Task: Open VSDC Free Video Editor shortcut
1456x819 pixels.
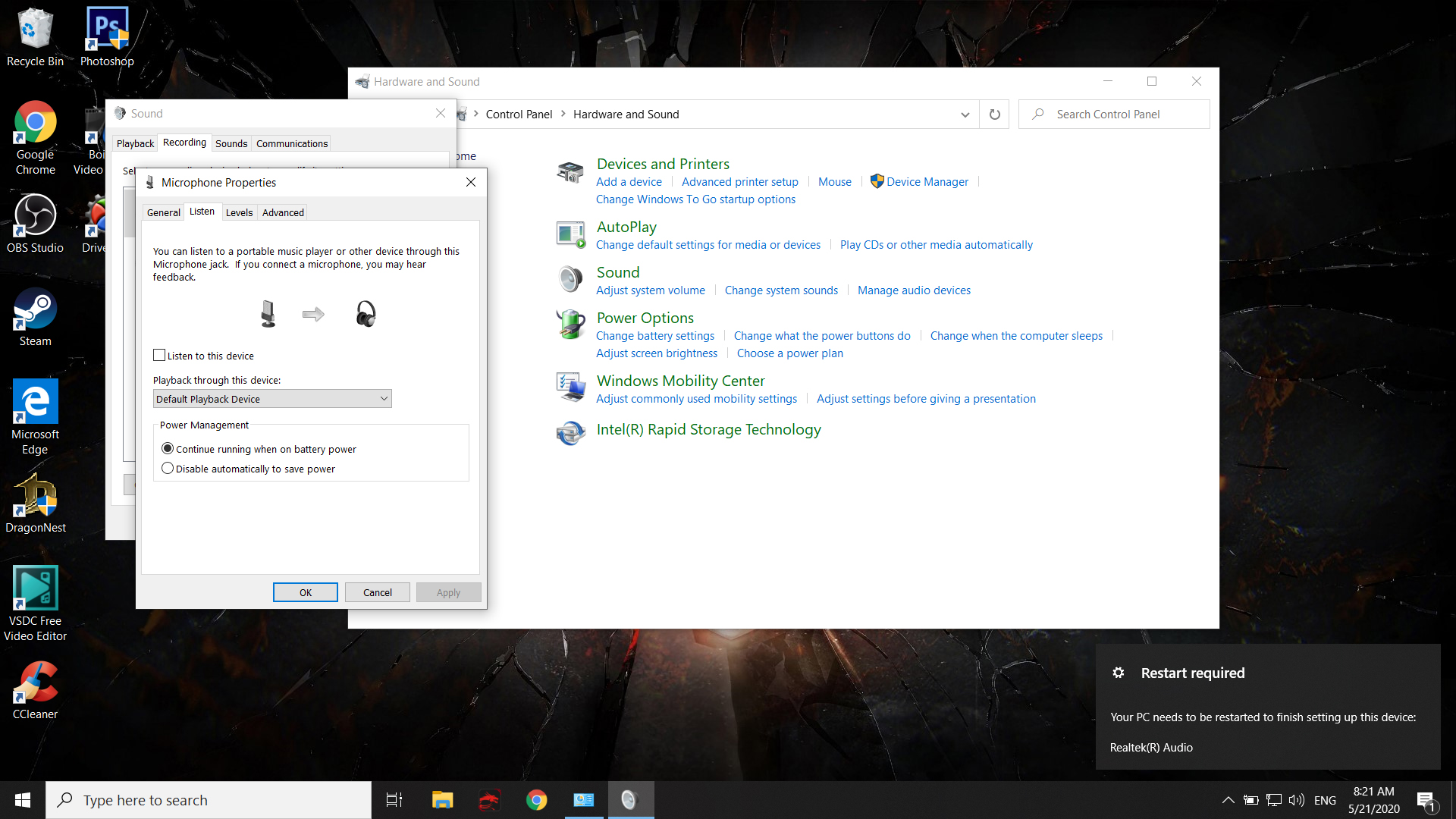Action: (35, 604)
